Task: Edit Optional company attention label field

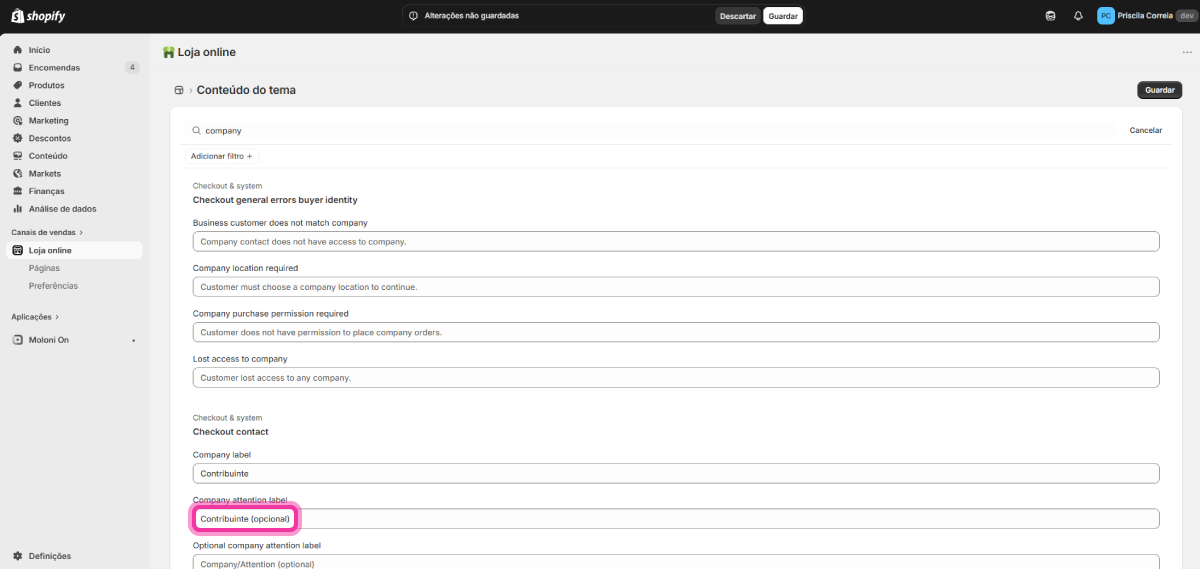Action: tap(676, 563)
